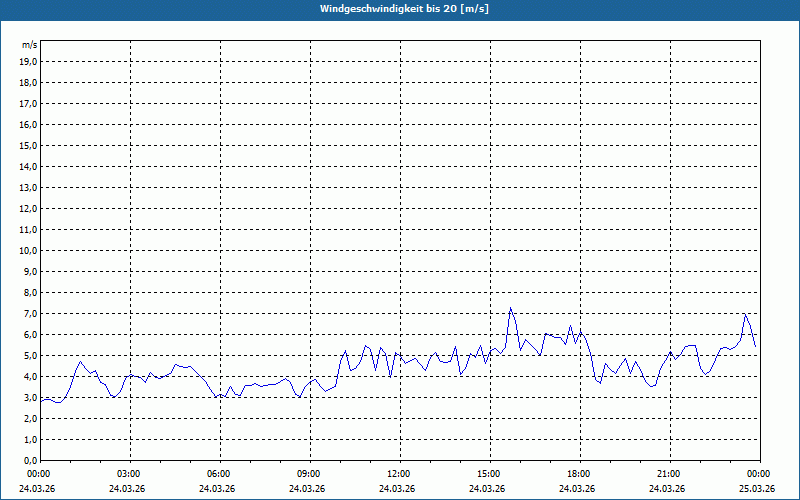Select the 19,0 y-axis label
Viewport: 800px width, 500px height.
28,61
